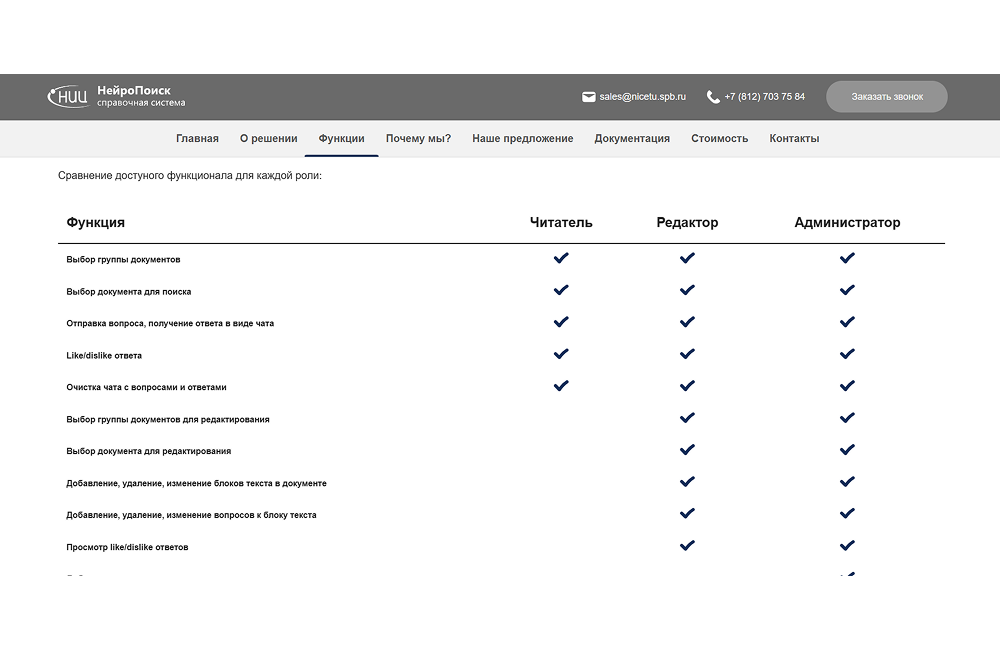Click the sales@nicetu.spb.ru email link
This screenshot has width=1000, height=650.
pyautogui.click(x=643, y=97)
